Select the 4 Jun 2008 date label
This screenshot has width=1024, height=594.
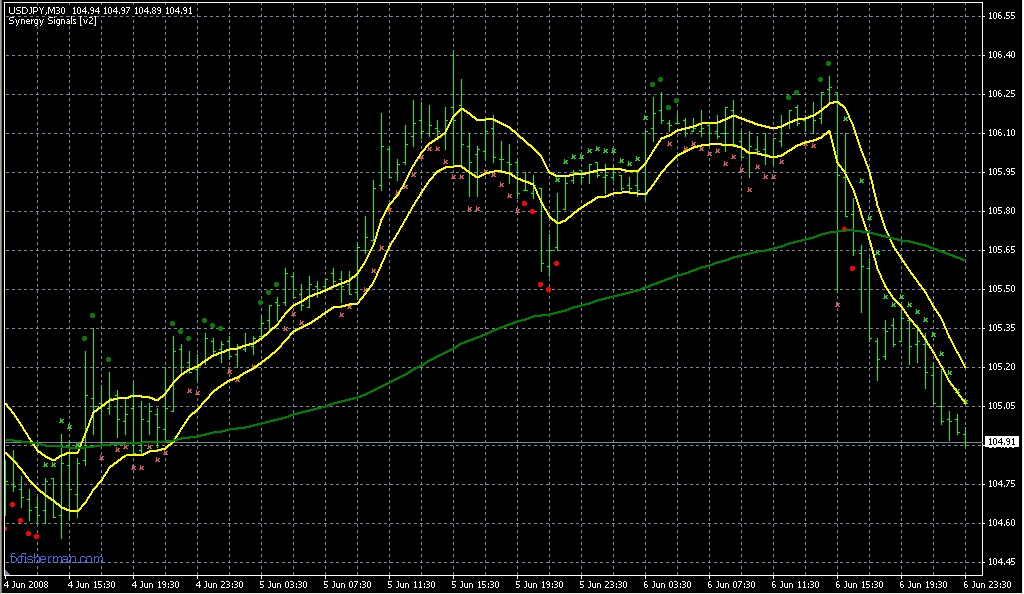(27, 584)
